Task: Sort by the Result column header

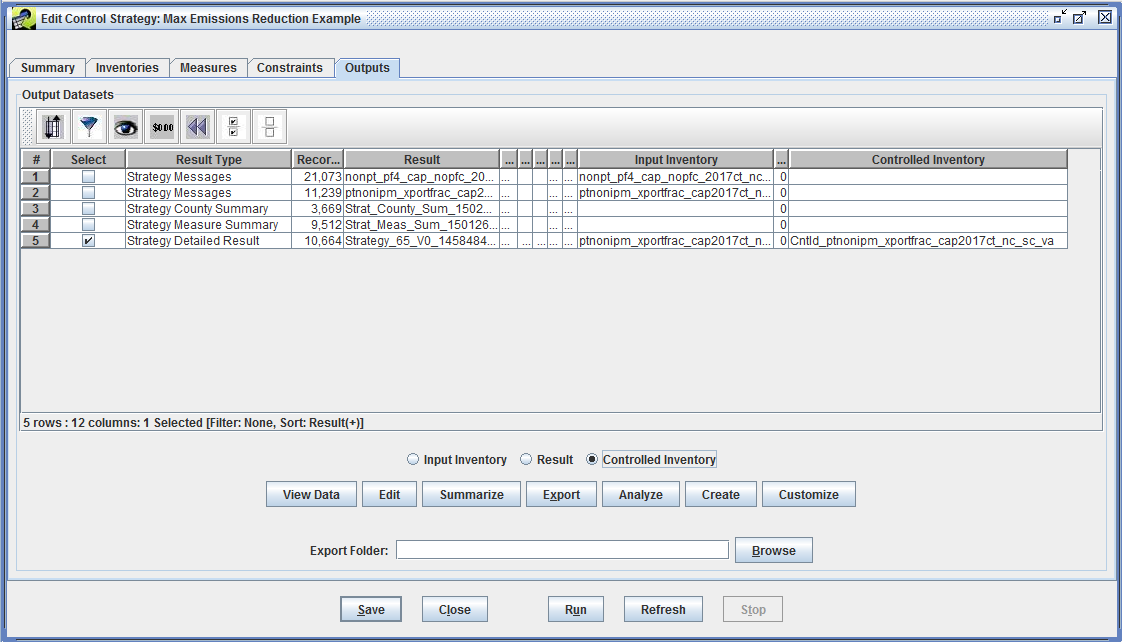Action: click(421, 159)
